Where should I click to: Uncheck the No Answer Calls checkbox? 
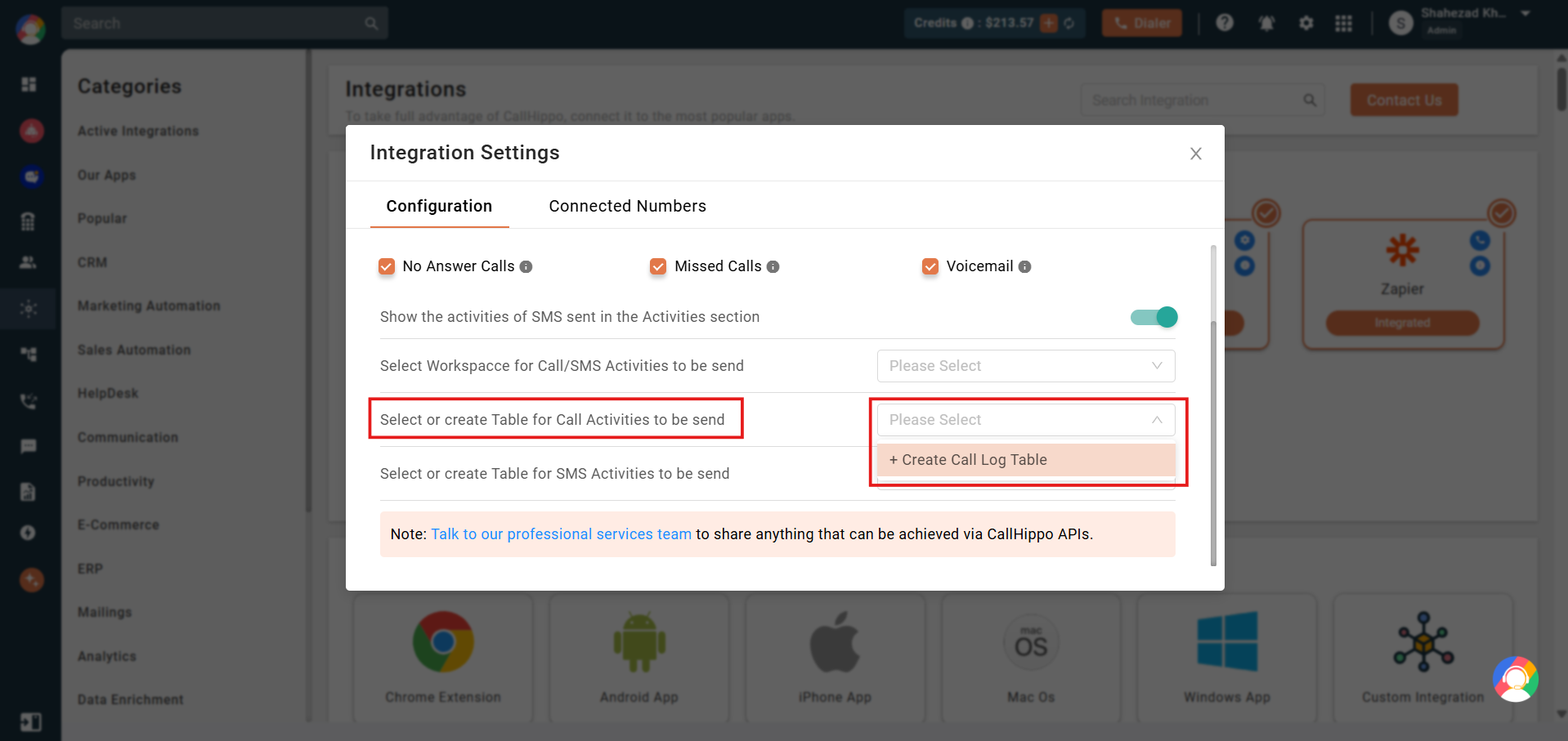(x=387, y=266)
